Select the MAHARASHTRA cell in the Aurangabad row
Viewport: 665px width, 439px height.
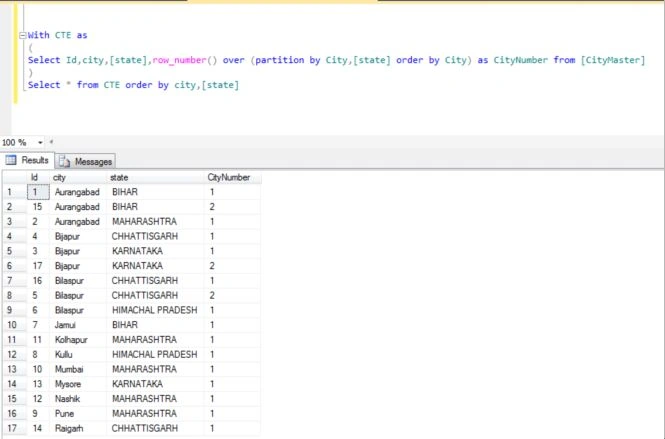point(155,222)
